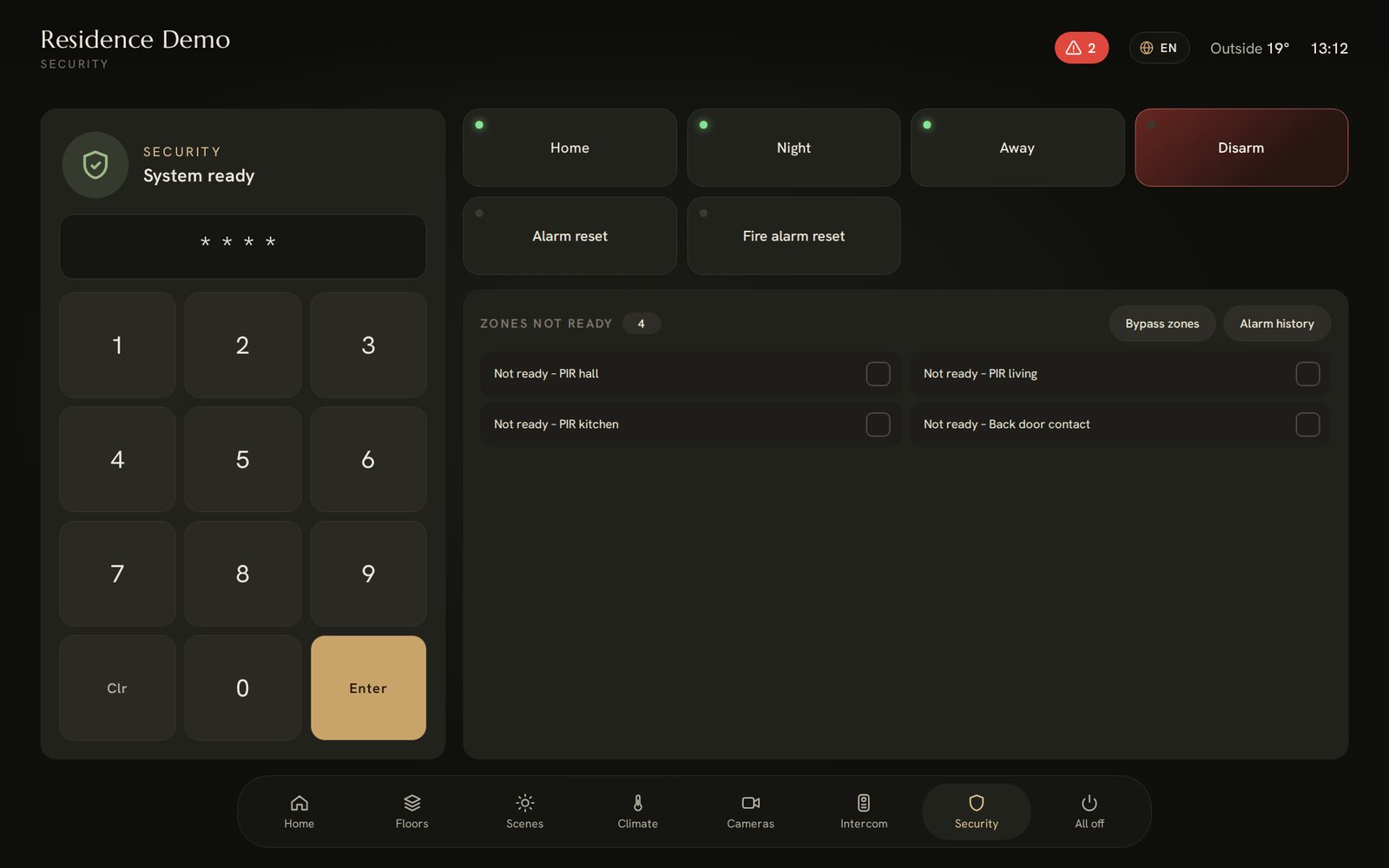
Task: Tap keypad digit 8
Action: coord(242,574)
